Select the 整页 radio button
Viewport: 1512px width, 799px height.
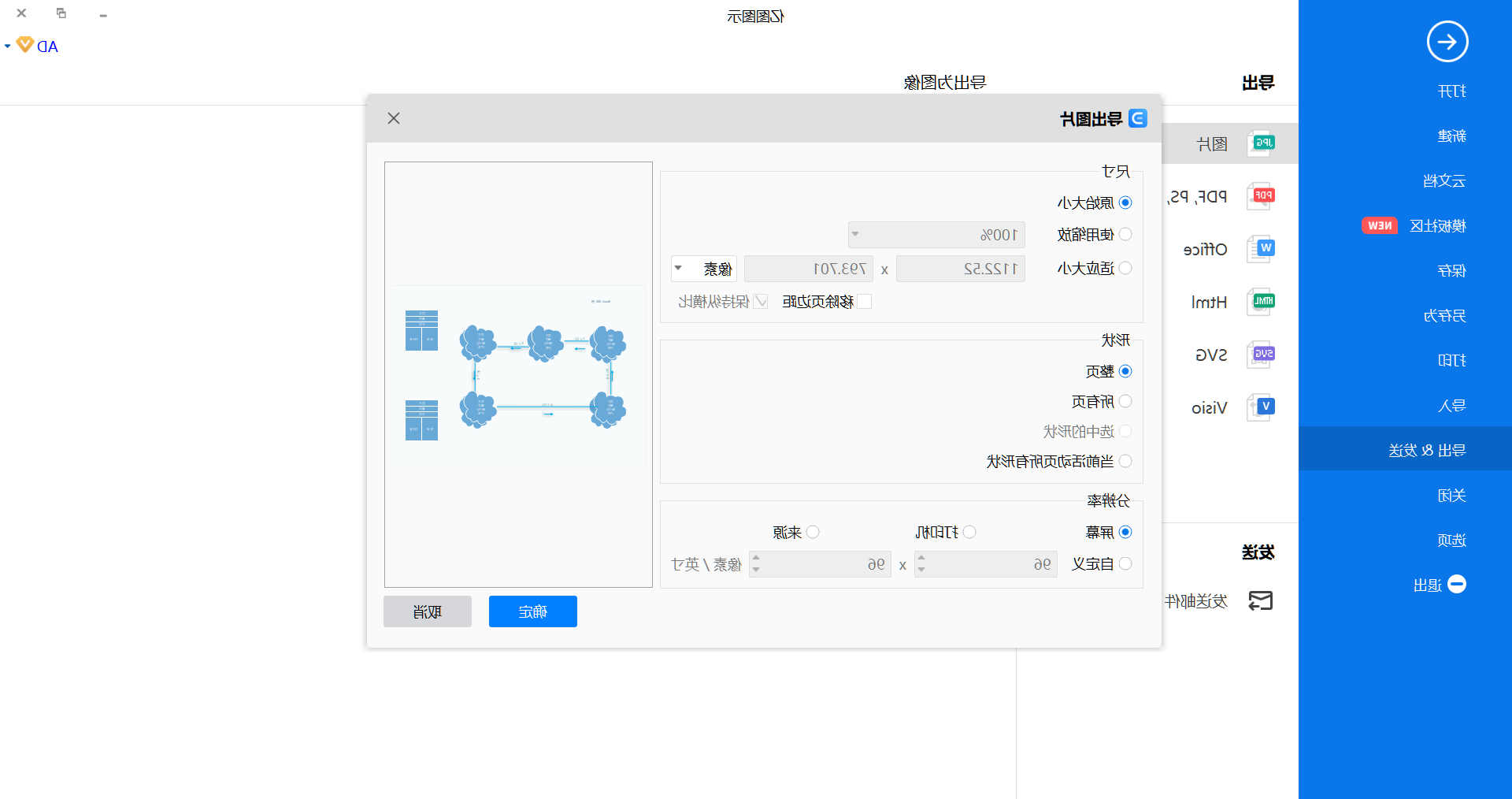tap(1125, 371)
